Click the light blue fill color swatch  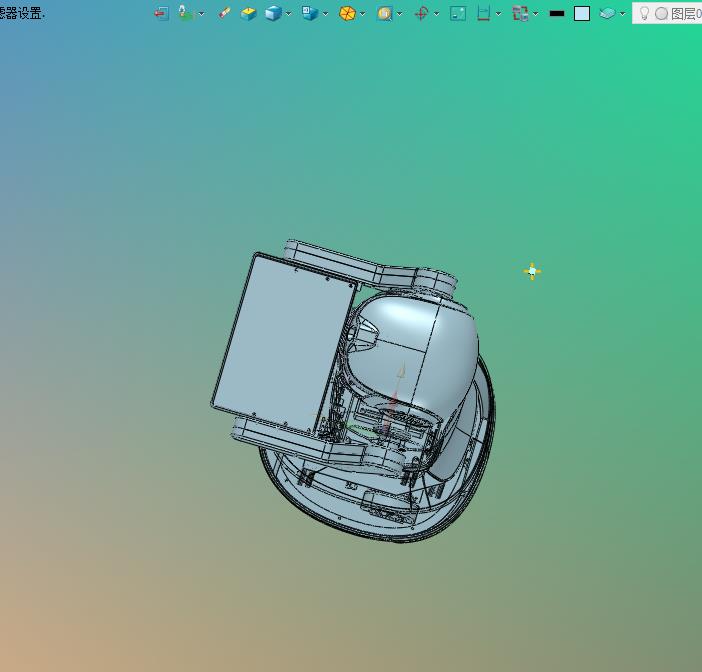(582, 13)
